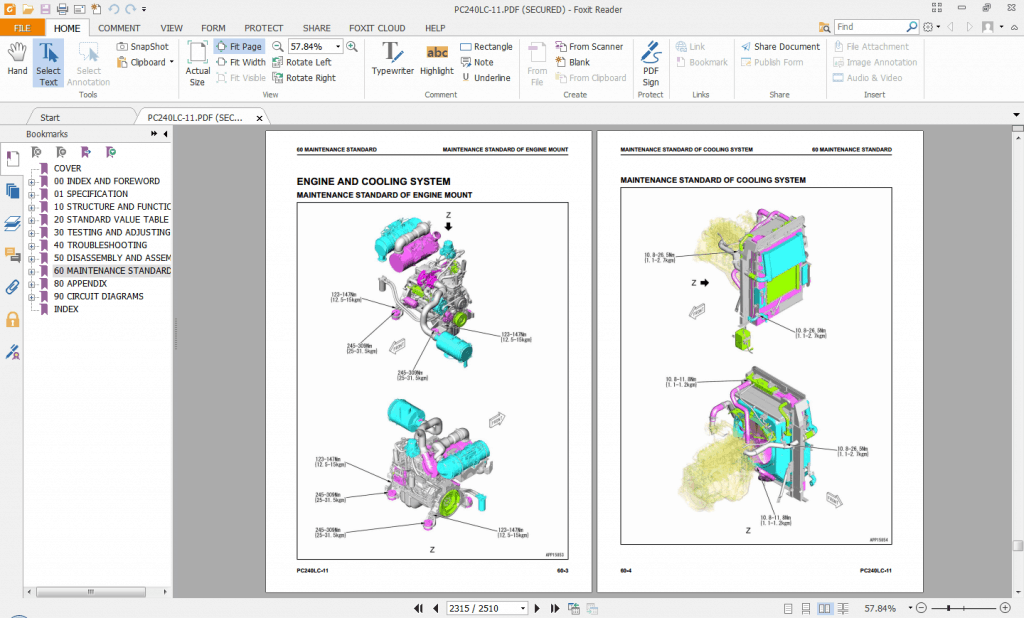The width and height of the screenshot is (1024, 618).
Task: Click the Find search field
Action: 871,27
